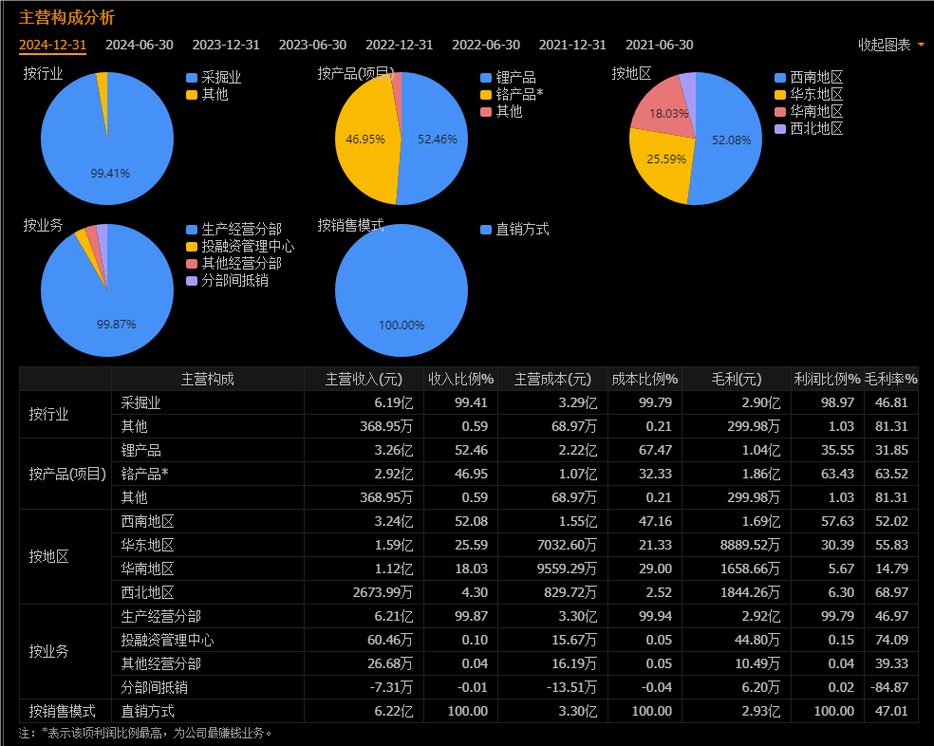Click the 直销方式 legend icon

(486, 230)
